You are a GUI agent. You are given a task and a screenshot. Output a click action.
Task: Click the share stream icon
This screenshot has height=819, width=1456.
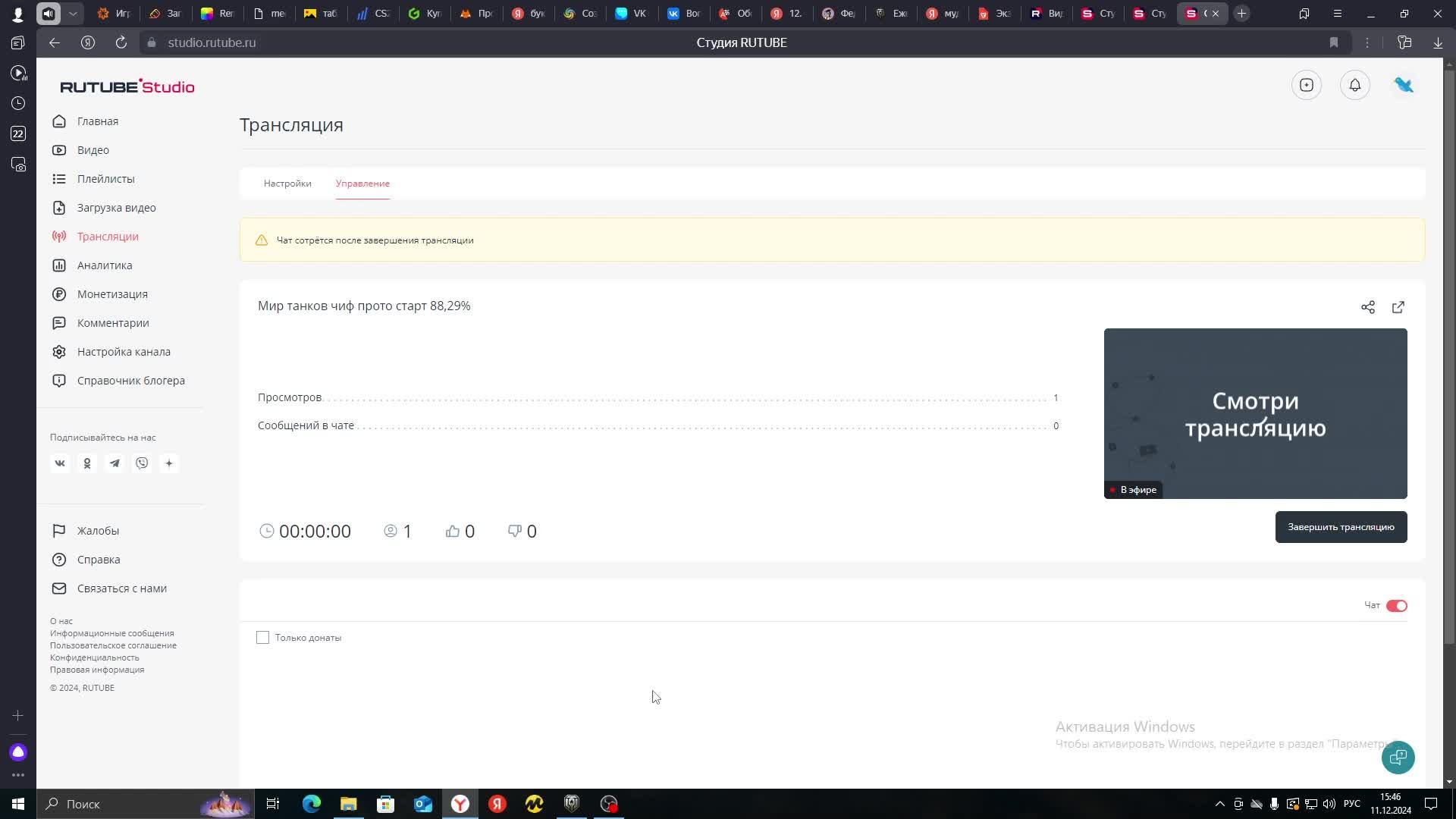[x=1368, y=307]
